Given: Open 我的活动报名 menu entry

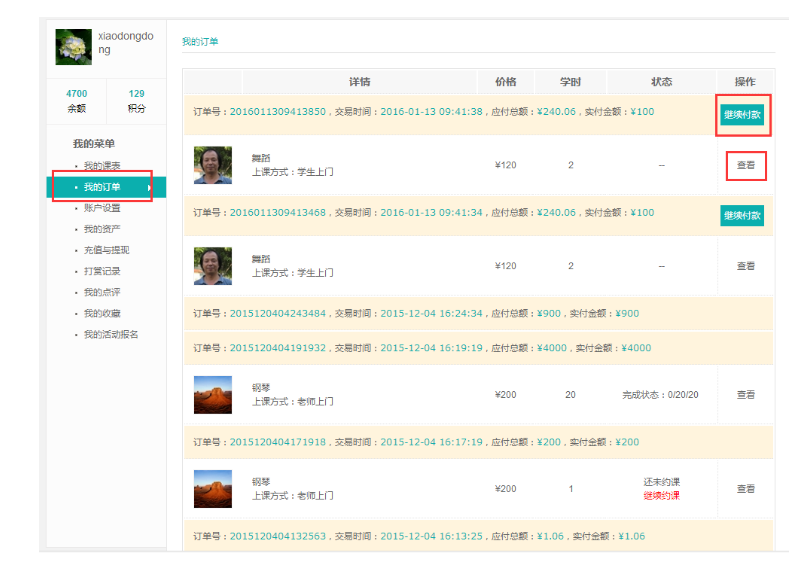Looking at the screenshot, I should click(110, 334).
